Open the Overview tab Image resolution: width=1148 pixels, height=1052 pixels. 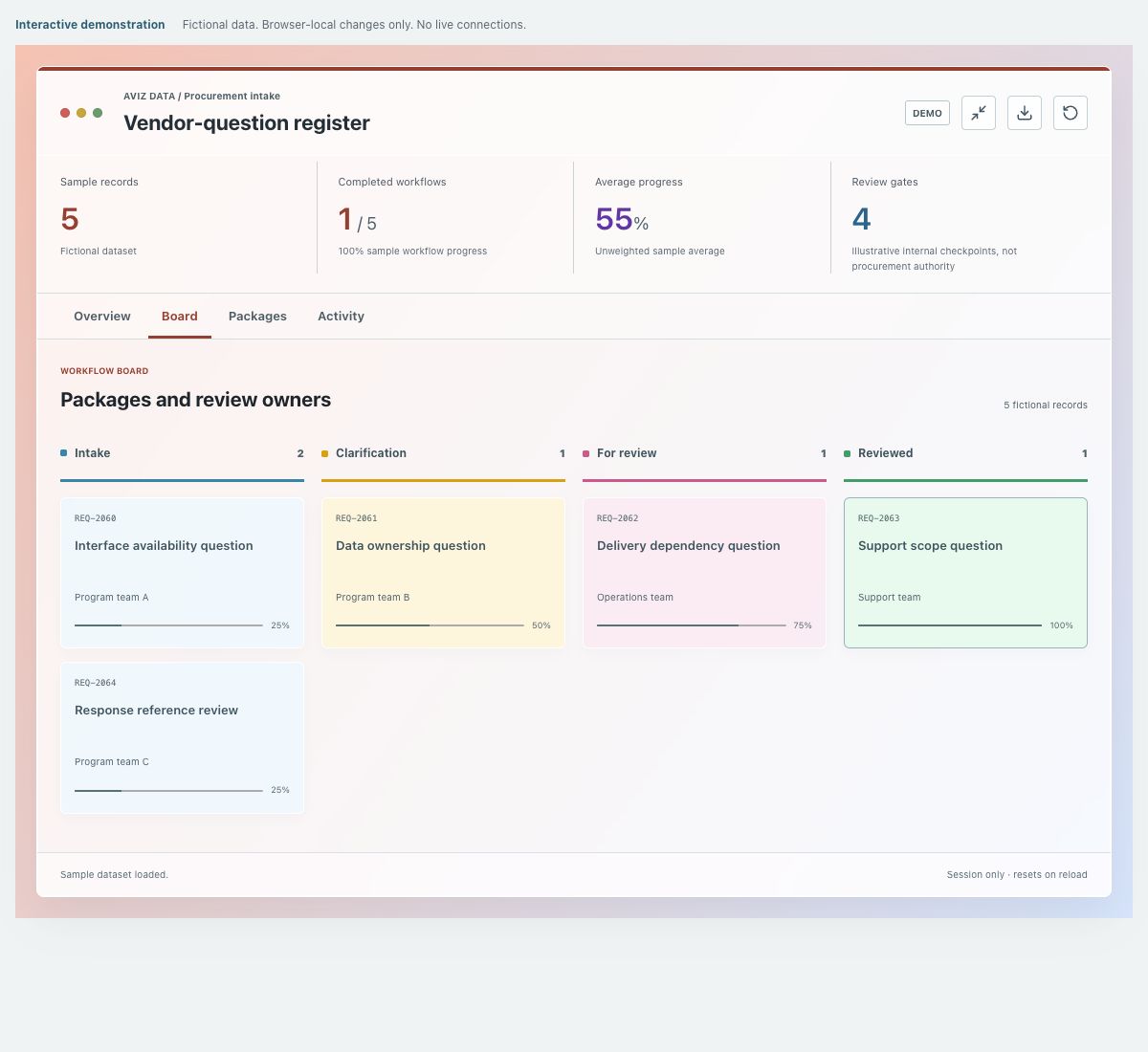click(102, 317)
